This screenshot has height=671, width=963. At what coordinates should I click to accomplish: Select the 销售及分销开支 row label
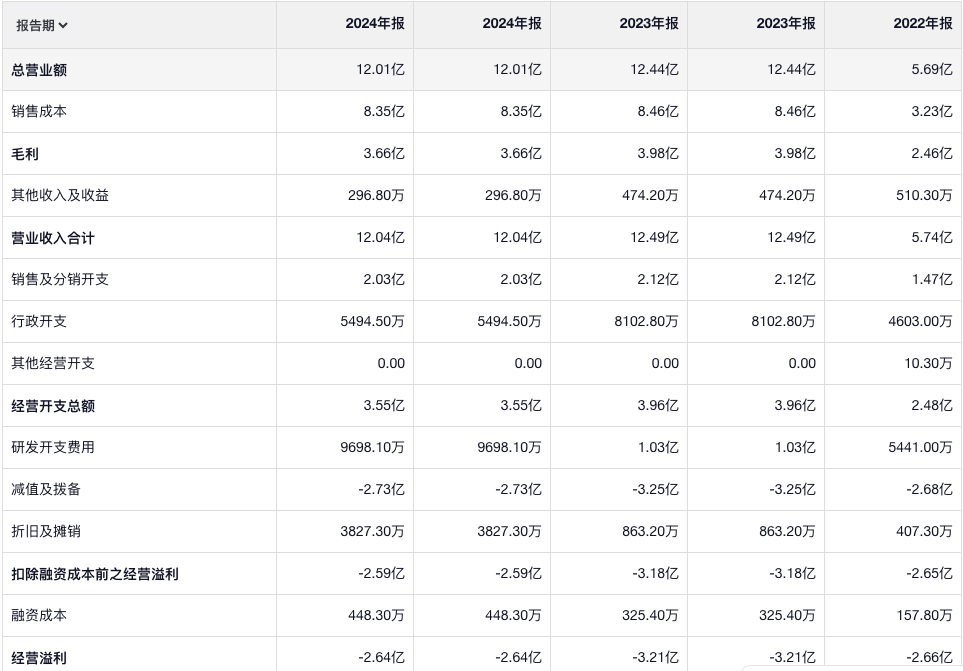(x=60, y=280)
